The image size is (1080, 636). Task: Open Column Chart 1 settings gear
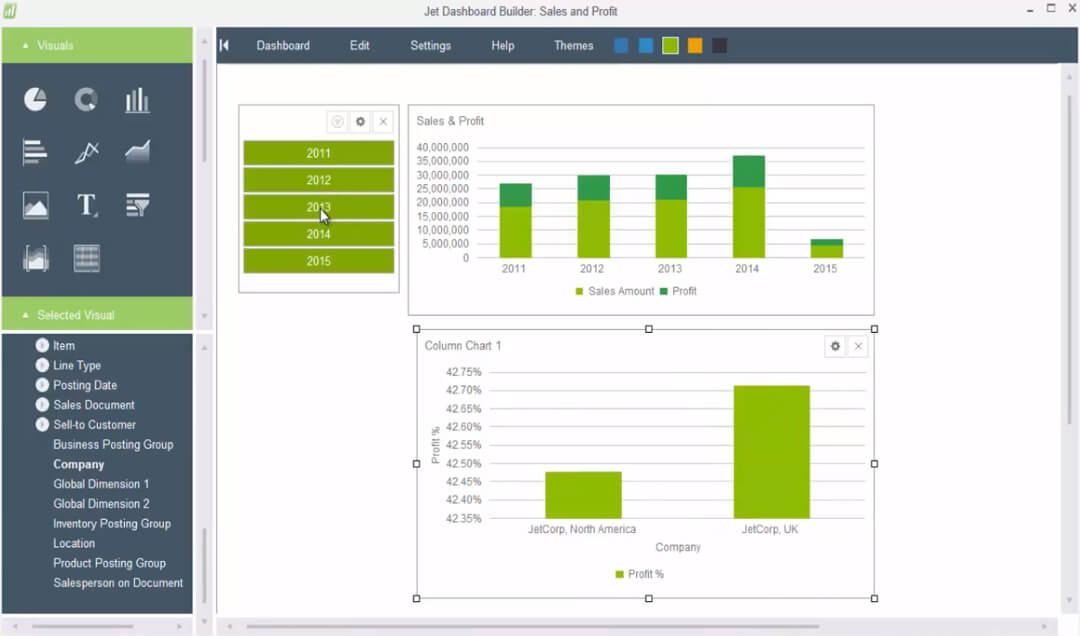point(835,347)
